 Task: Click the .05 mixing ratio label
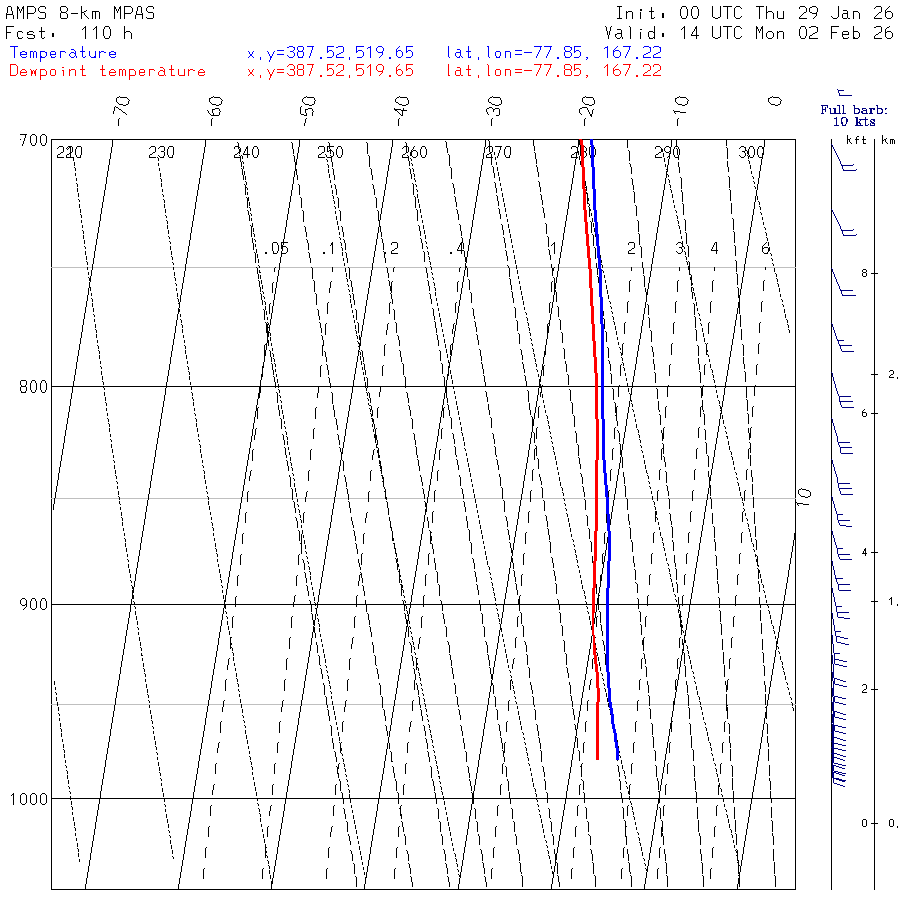277,249
